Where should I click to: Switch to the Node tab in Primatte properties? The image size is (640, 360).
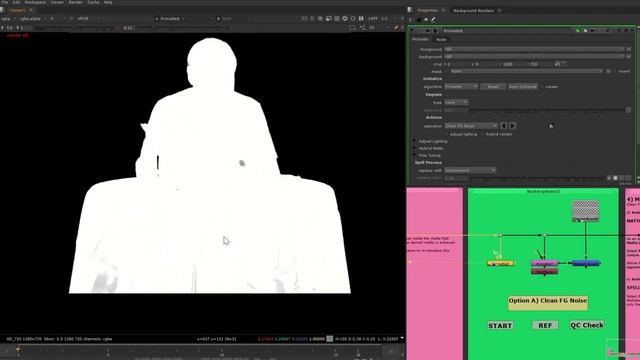[441, 40]
